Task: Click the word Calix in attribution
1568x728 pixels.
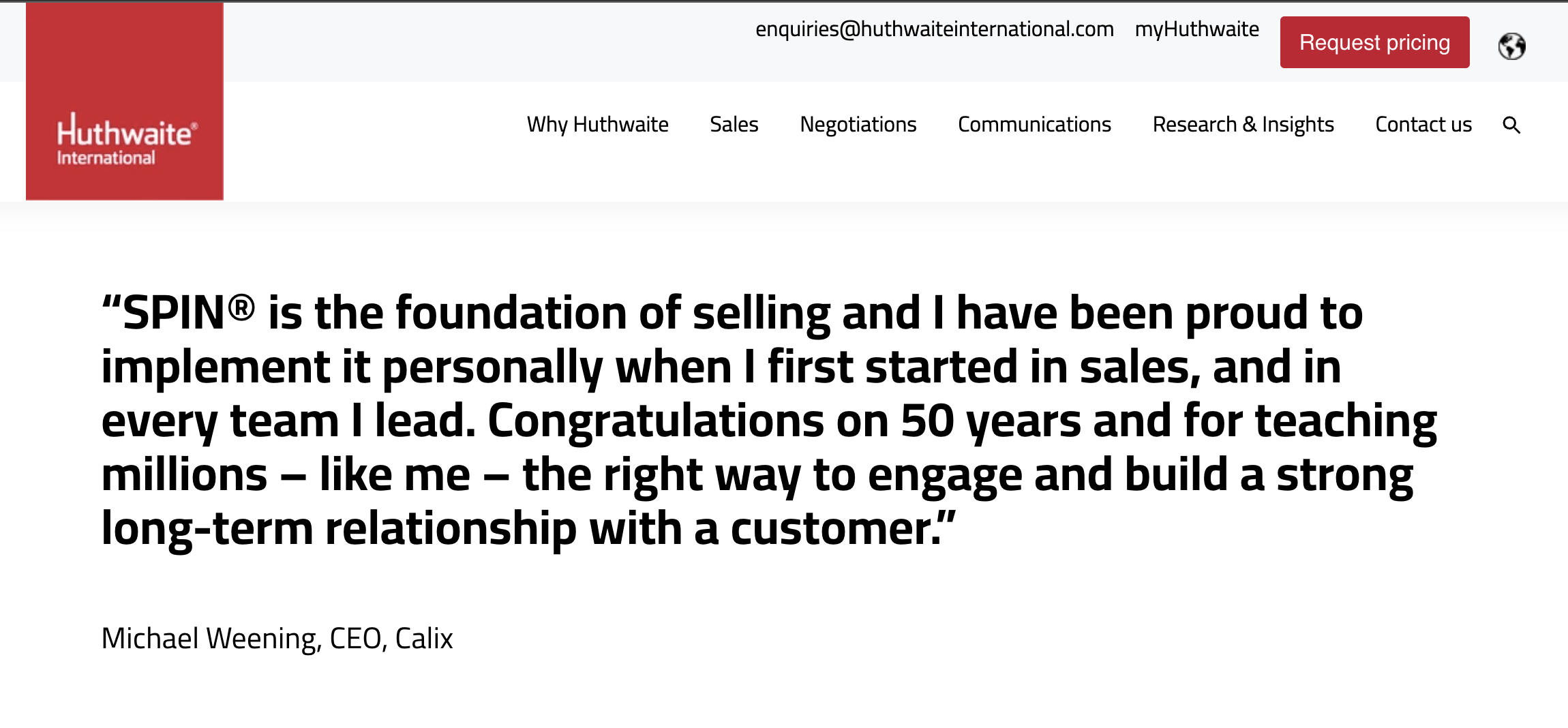Action: 424,639
